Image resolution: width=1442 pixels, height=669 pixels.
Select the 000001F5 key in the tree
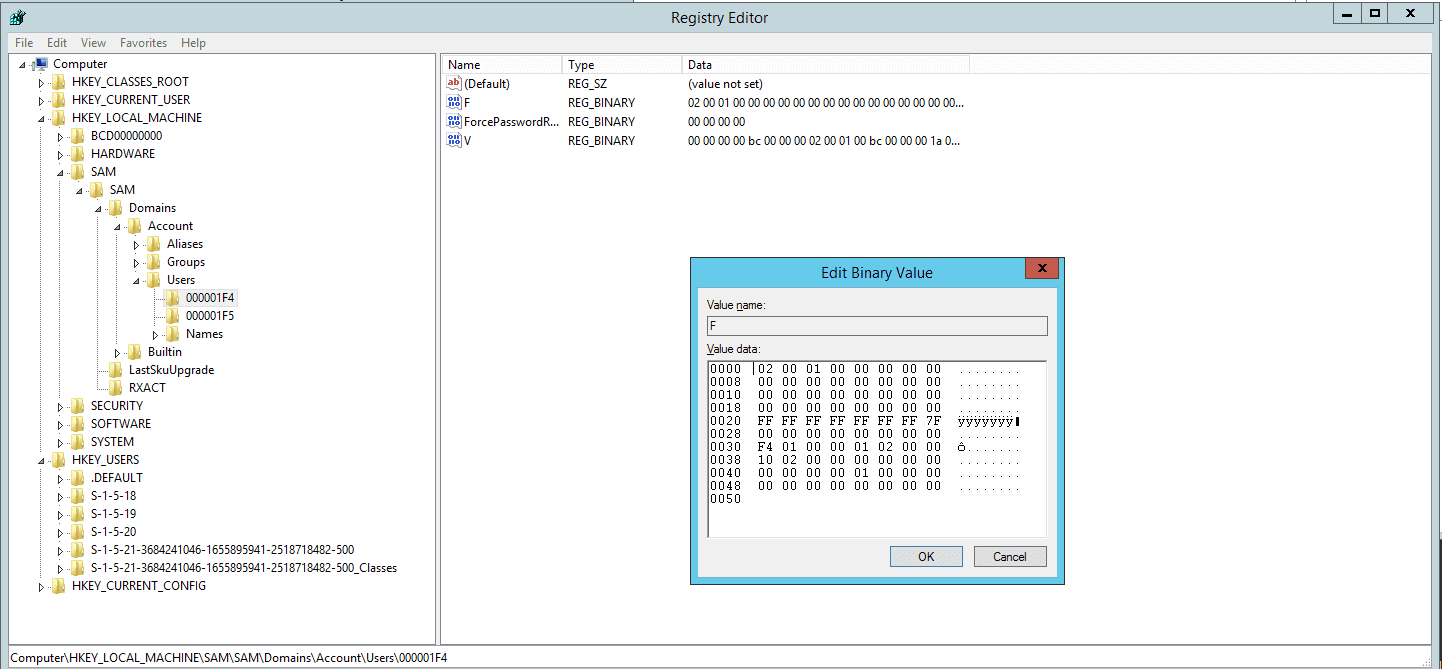point(210,315)
